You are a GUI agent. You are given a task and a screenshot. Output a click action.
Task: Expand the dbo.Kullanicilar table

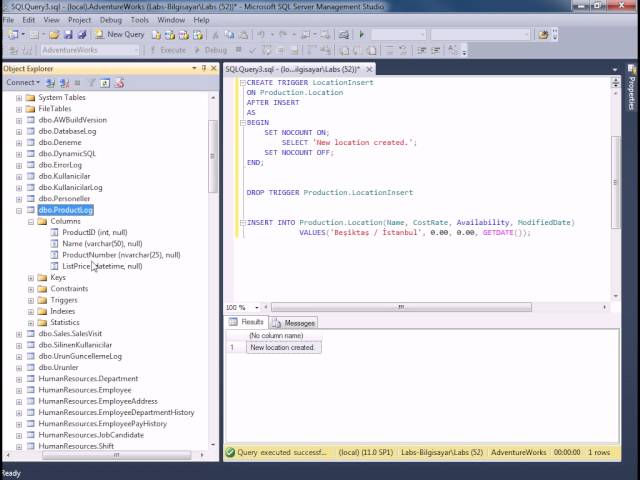pos(19,177)
